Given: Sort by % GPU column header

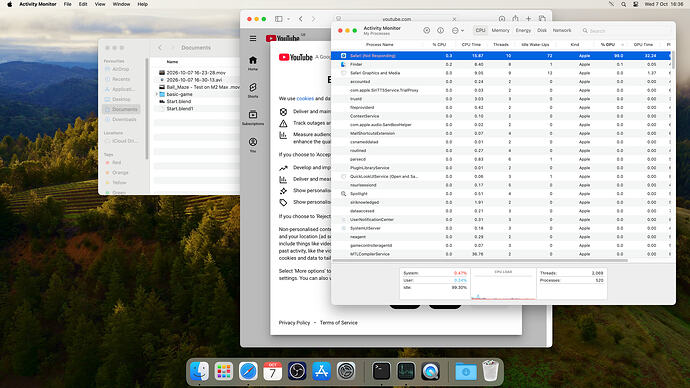Looking at the screenshot, I should click(609, 44).
